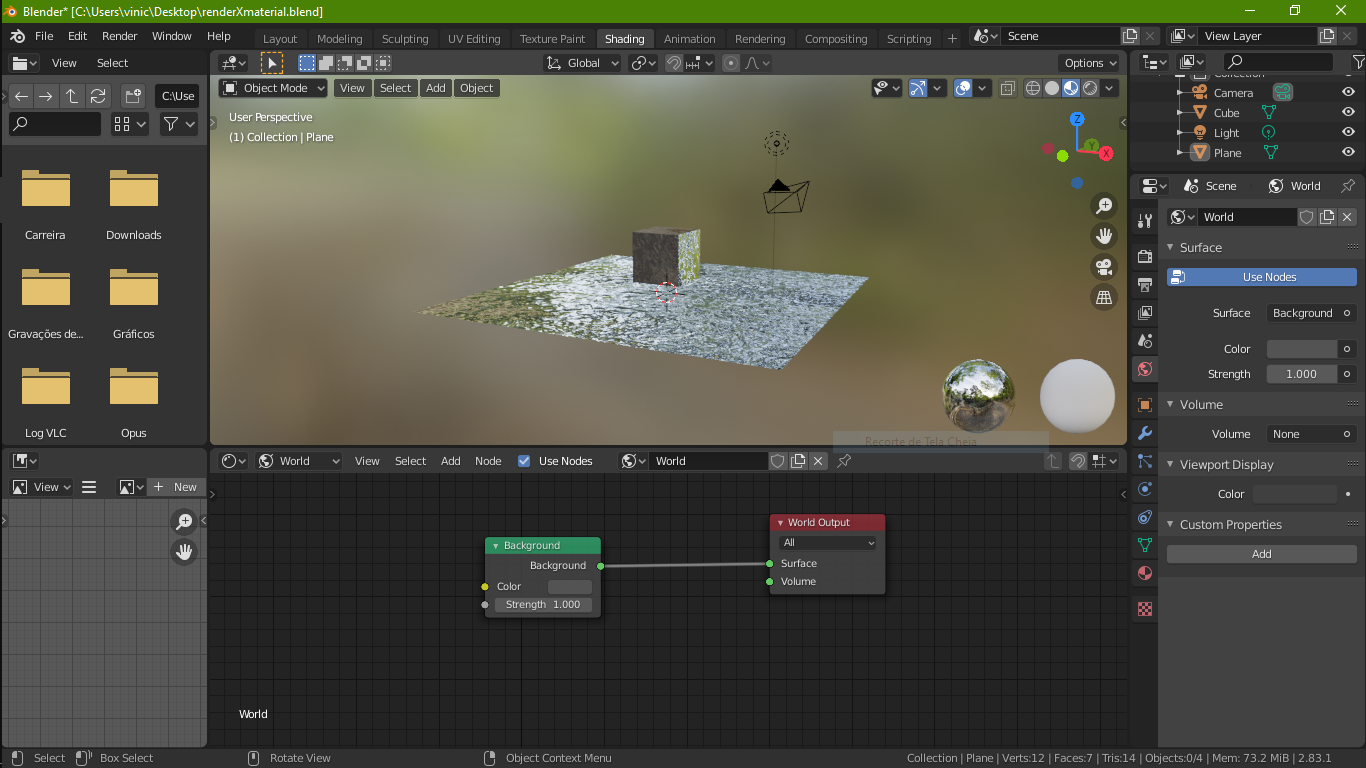The width and height of the screenshot is (1366, 768).
Task: Open the Render properties tab
Action: coord(1145,257)
